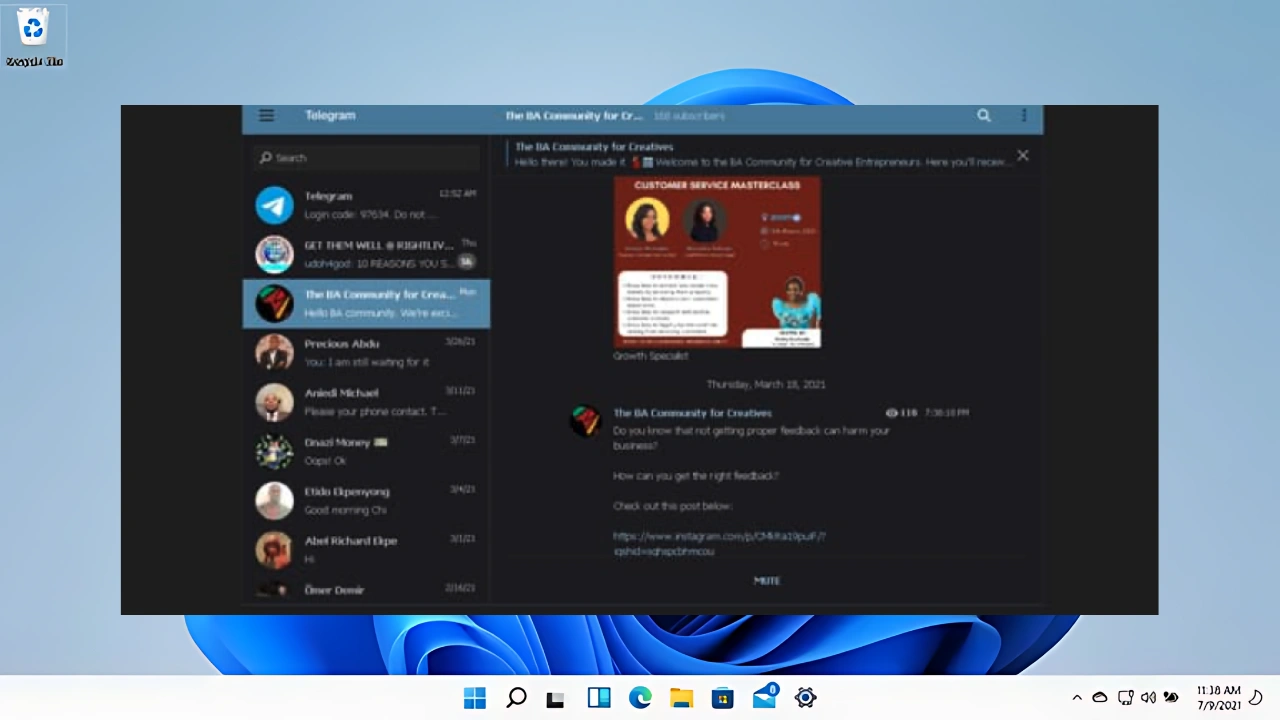Open the Telegram hamburger menu
The width and height of the screenshot is (1280, 720).
click(x=266, y=115)
